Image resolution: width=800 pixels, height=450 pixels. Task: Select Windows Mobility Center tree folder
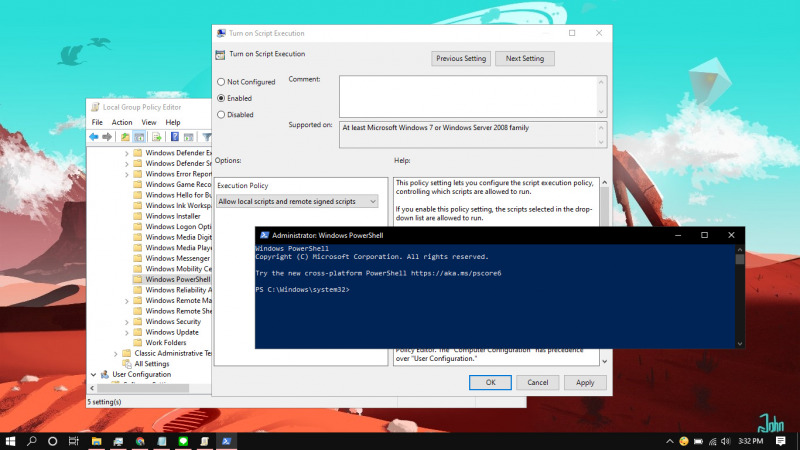click(172, 269)
